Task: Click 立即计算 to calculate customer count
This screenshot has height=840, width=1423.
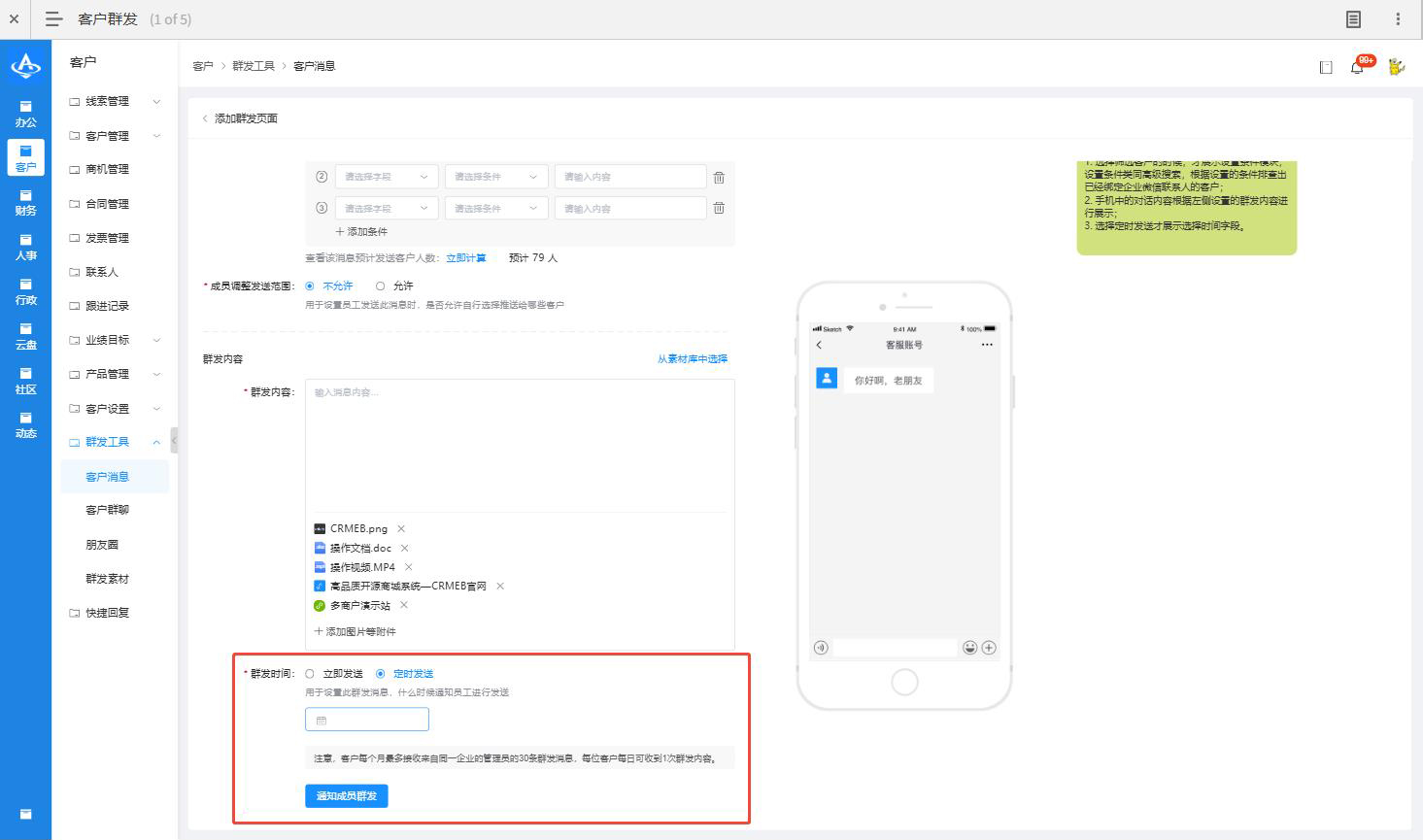Action: (466, 258)
